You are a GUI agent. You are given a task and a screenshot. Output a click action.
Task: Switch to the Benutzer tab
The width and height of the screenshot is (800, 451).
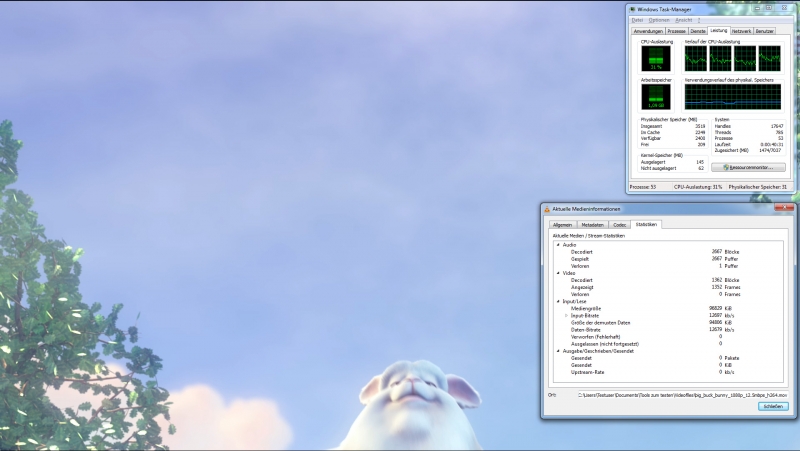coord(764,31)
